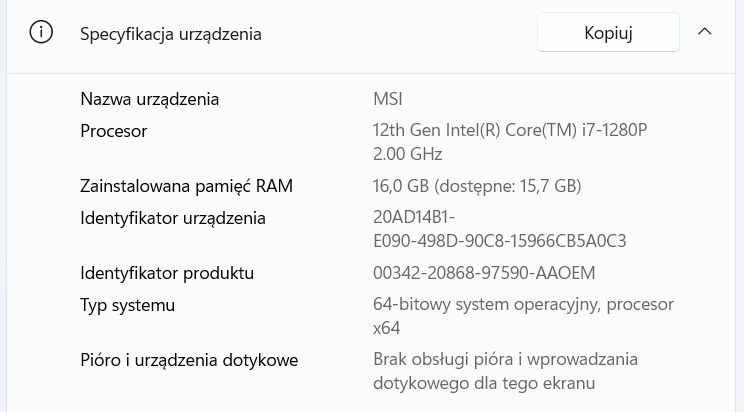Select the Typ systemu label
The image size is (744, 412).
pos(128,305)
